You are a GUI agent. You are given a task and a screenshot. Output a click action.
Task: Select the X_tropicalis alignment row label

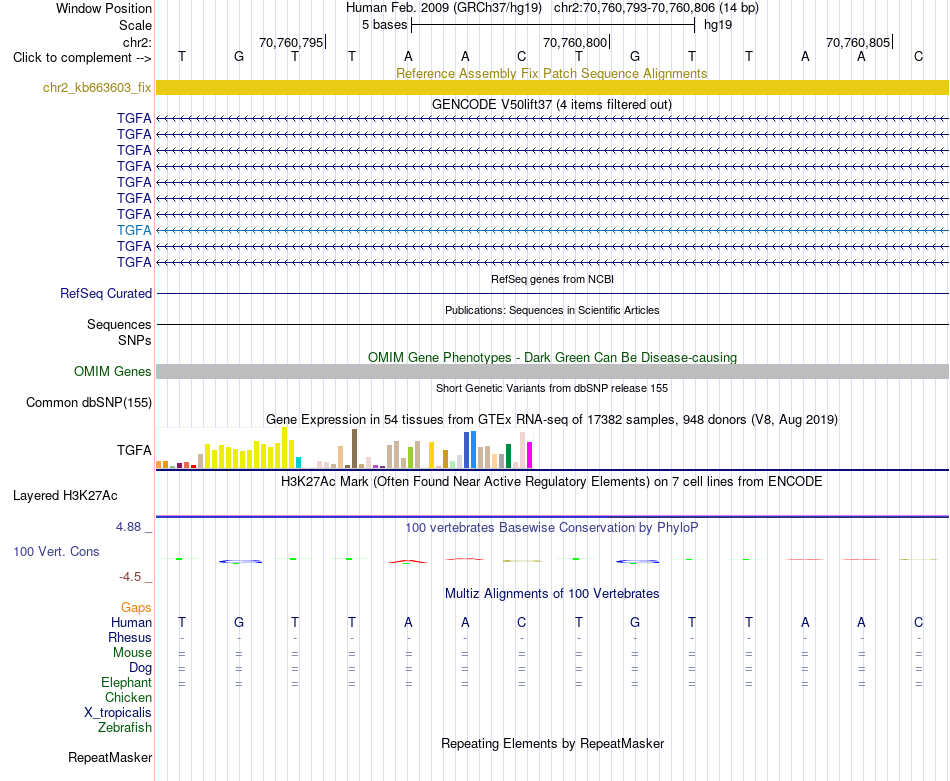[118, 713]
